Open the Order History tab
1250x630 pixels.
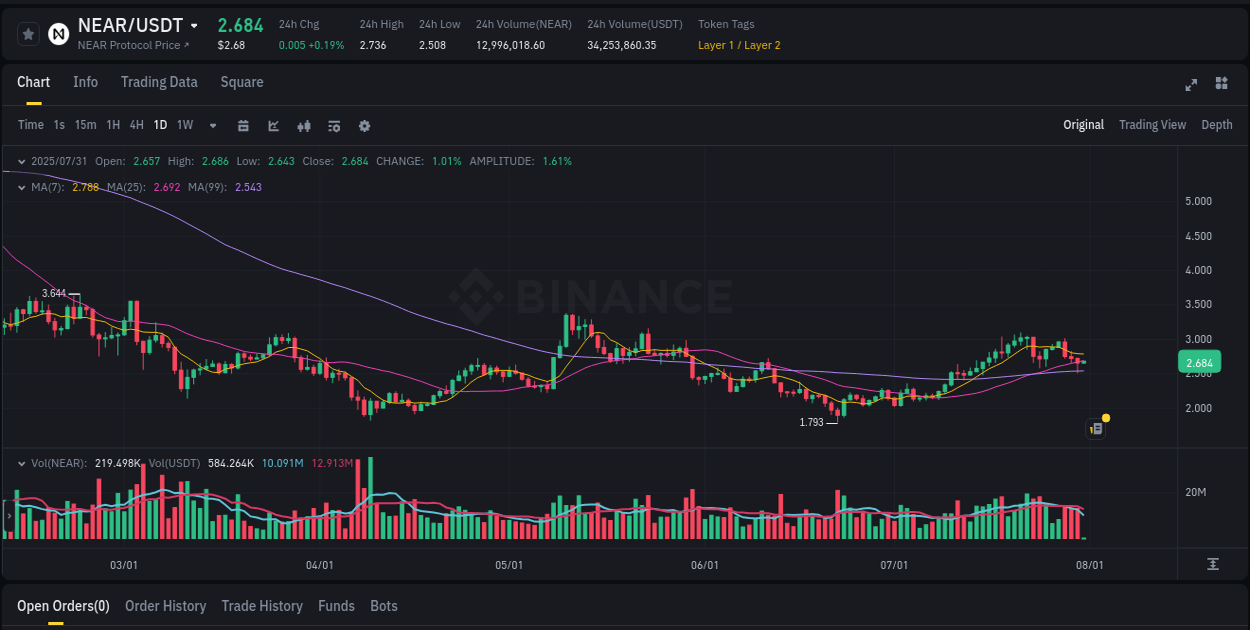(x=165, y=606)
